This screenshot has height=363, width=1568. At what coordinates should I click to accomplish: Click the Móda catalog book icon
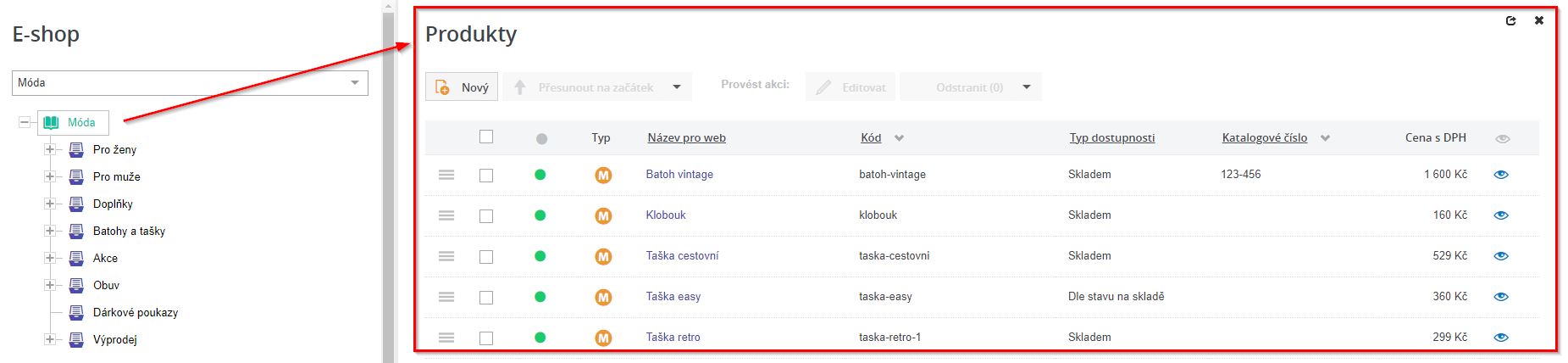point(52,122)
